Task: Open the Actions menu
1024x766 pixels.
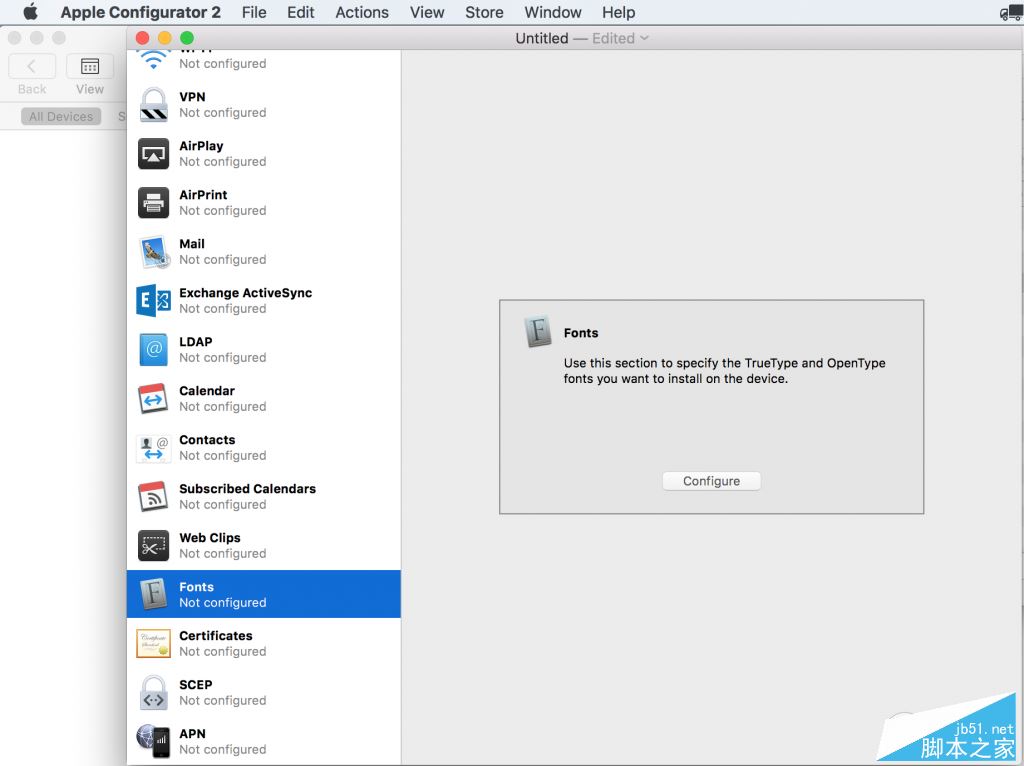Action: 362,12
